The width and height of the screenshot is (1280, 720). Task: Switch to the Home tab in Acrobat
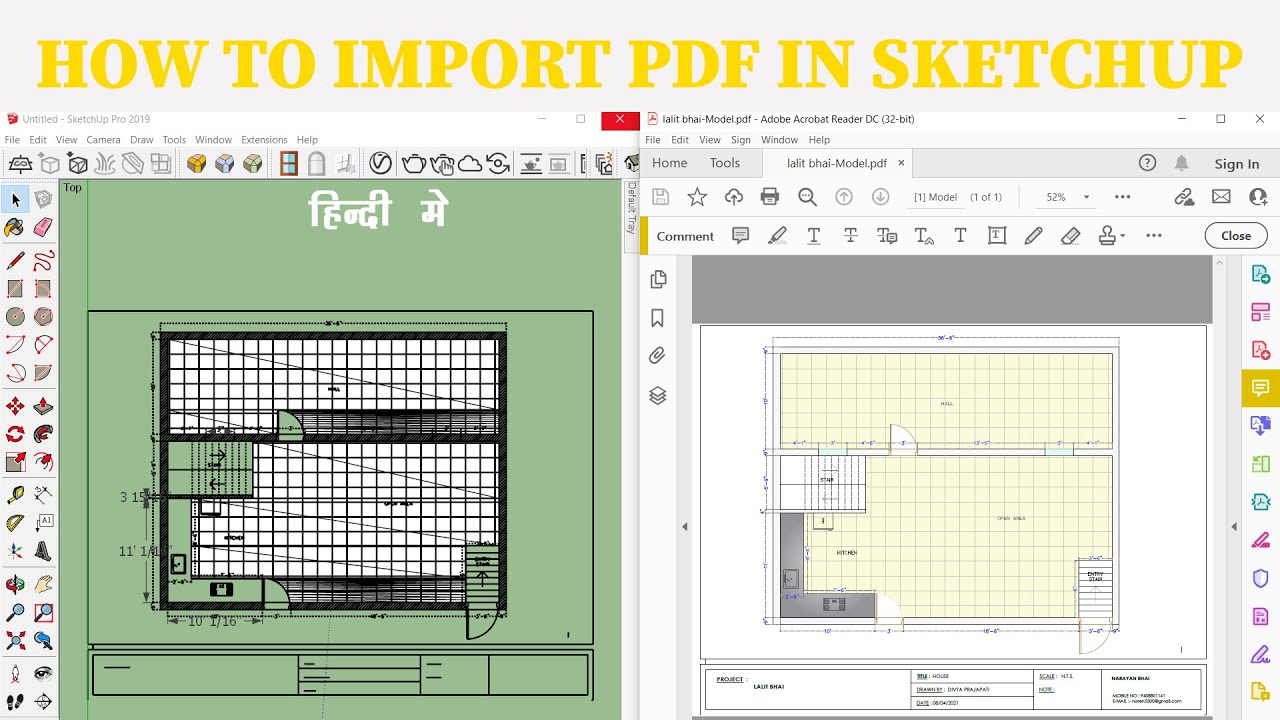pyautogui.click(x=669, y=163)
